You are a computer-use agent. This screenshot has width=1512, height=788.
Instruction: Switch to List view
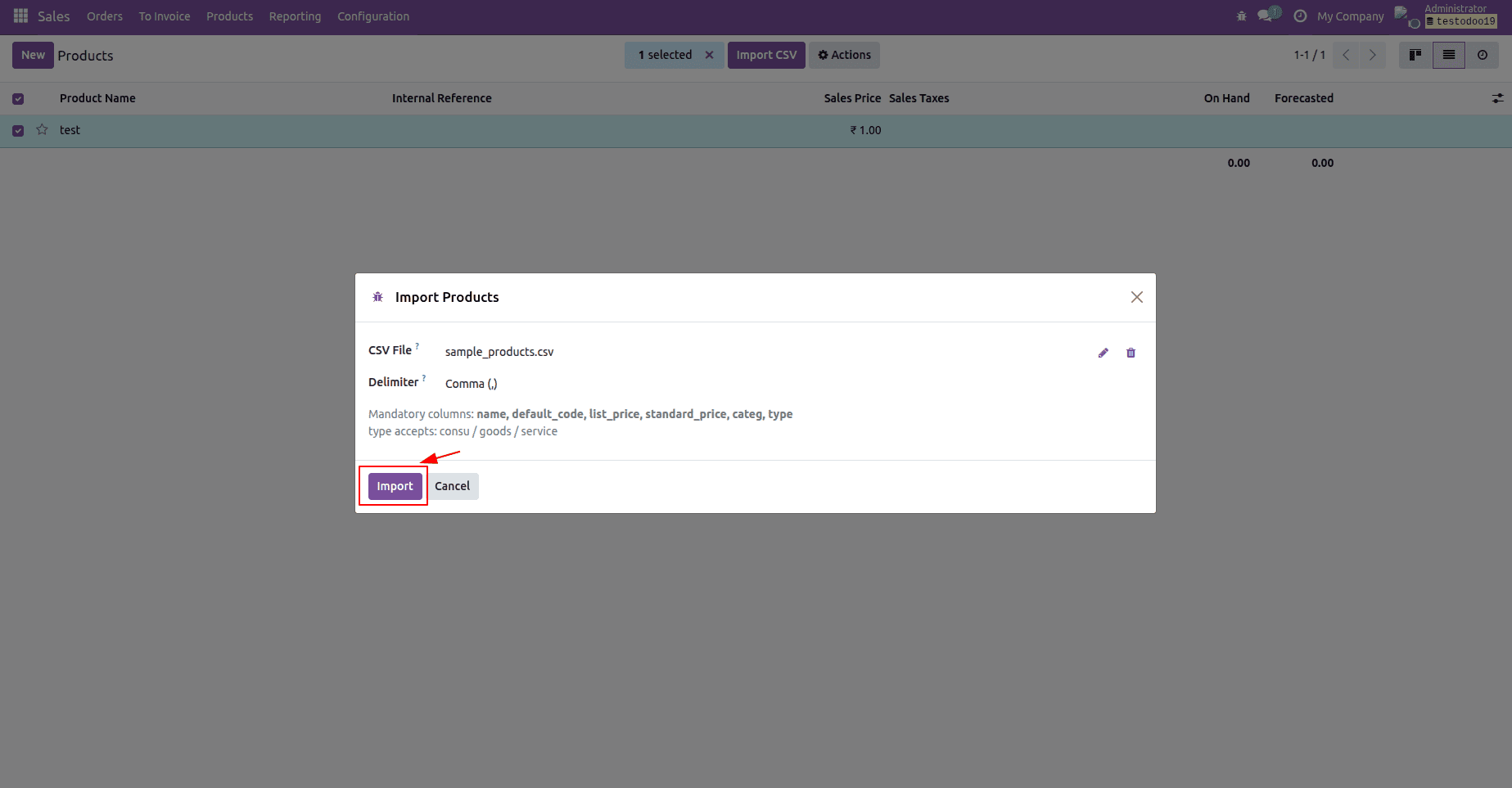pos(1449,55)
